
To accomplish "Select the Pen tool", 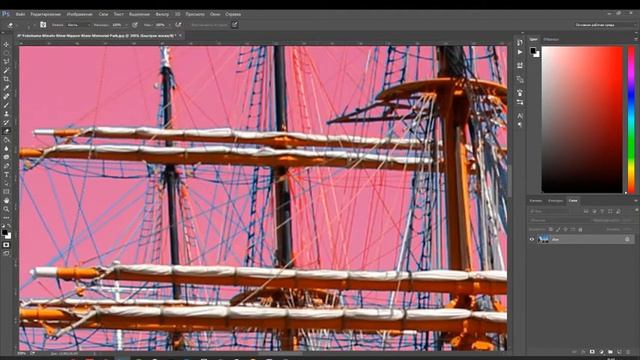I will pyautogui.click(x=6, y=166).
